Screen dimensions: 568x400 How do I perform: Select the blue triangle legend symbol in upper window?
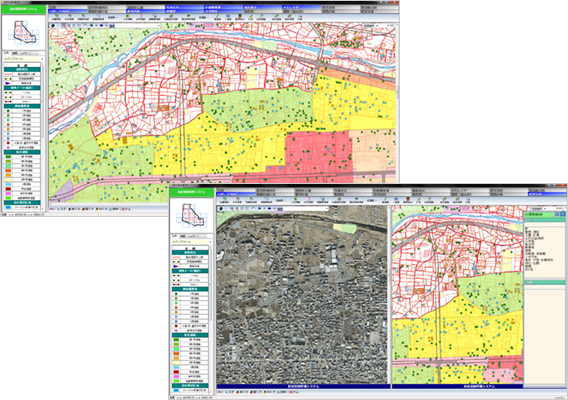8,83
